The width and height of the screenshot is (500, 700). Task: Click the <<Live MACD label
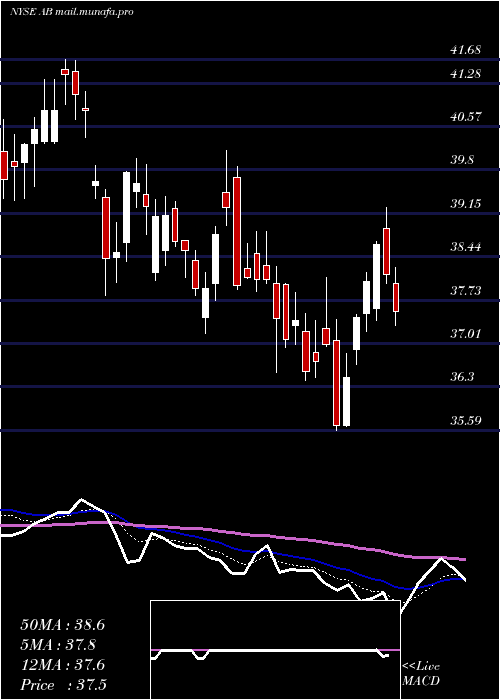tap(421, 674)
